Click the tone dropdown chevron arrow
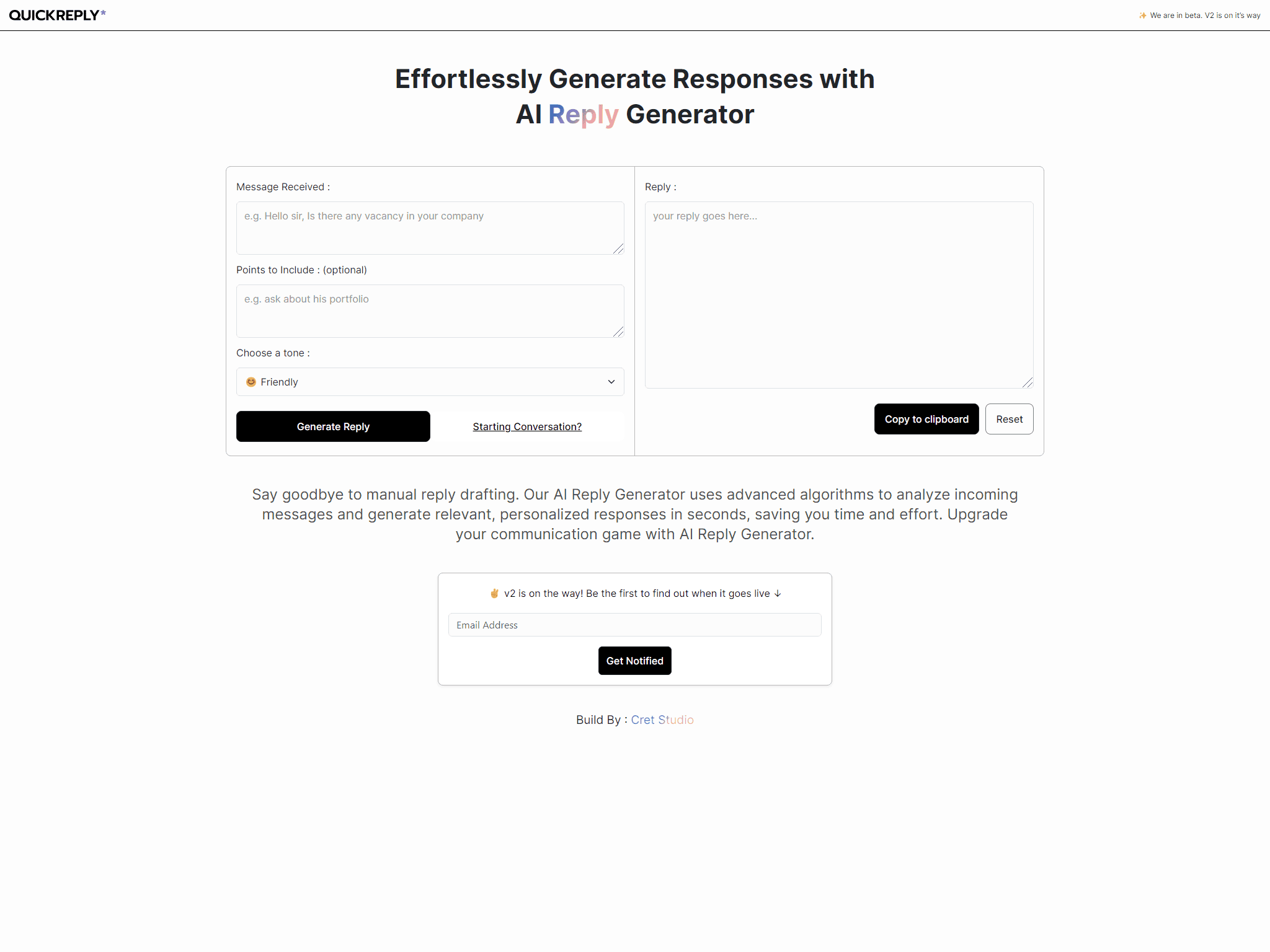Image resolution: width=1270 pixels, height=952 pixels. tap(611, 382)
